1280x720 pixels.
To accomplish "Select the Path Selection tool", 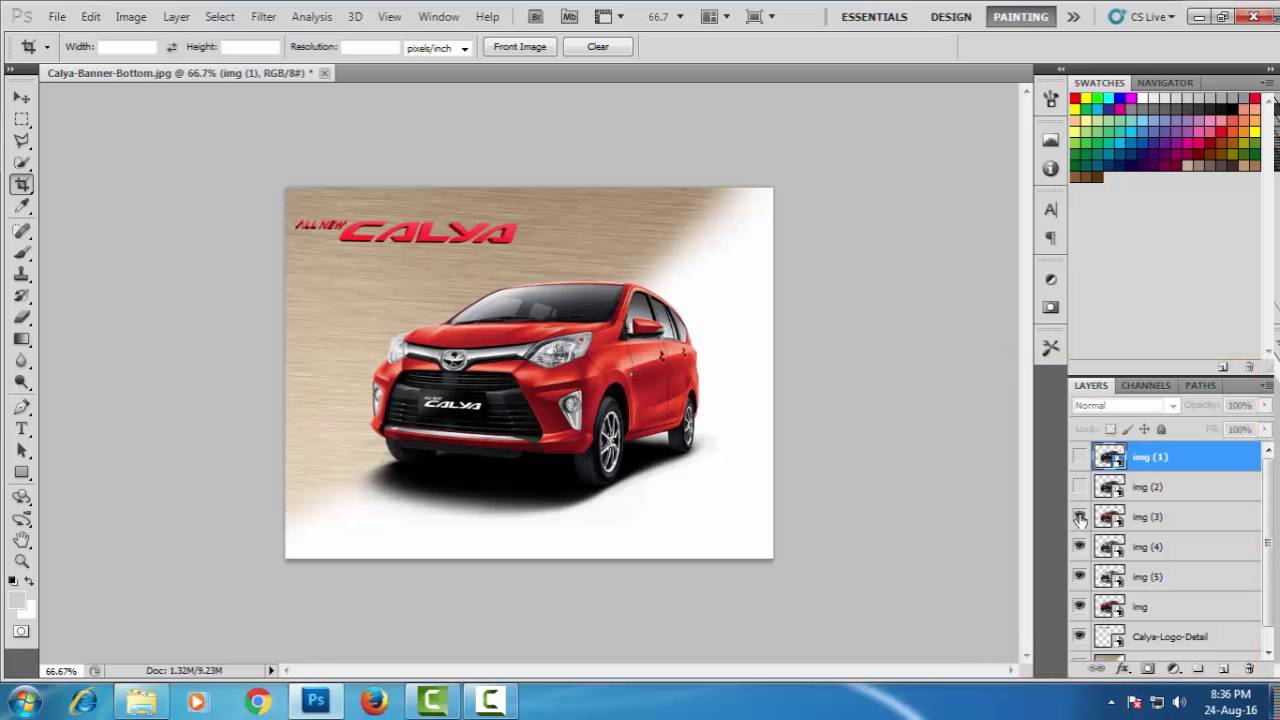I will (x=22, y=451).
